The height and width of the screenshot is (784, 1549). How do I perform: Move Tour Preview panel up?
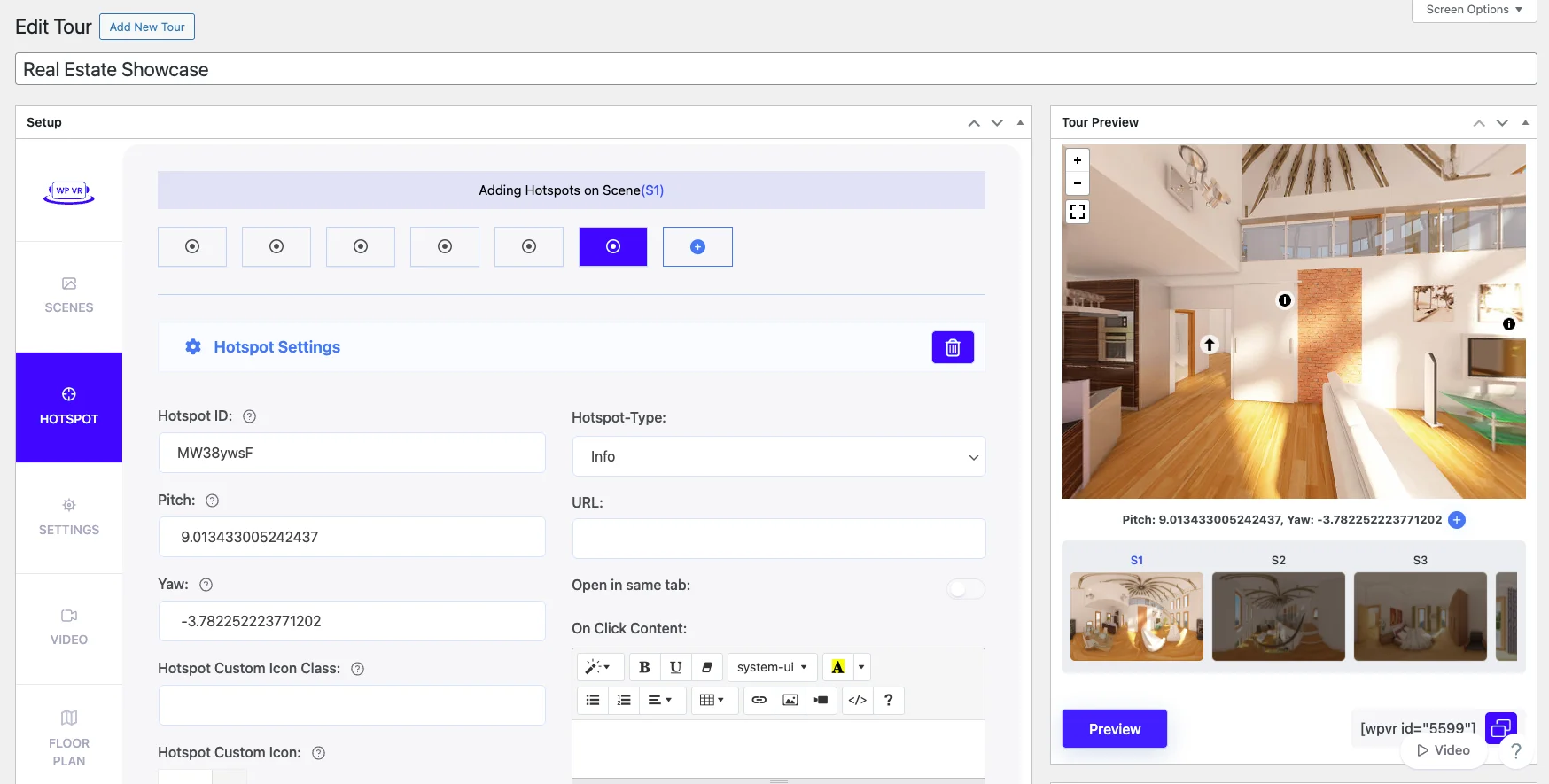(x=1479, y=123)
